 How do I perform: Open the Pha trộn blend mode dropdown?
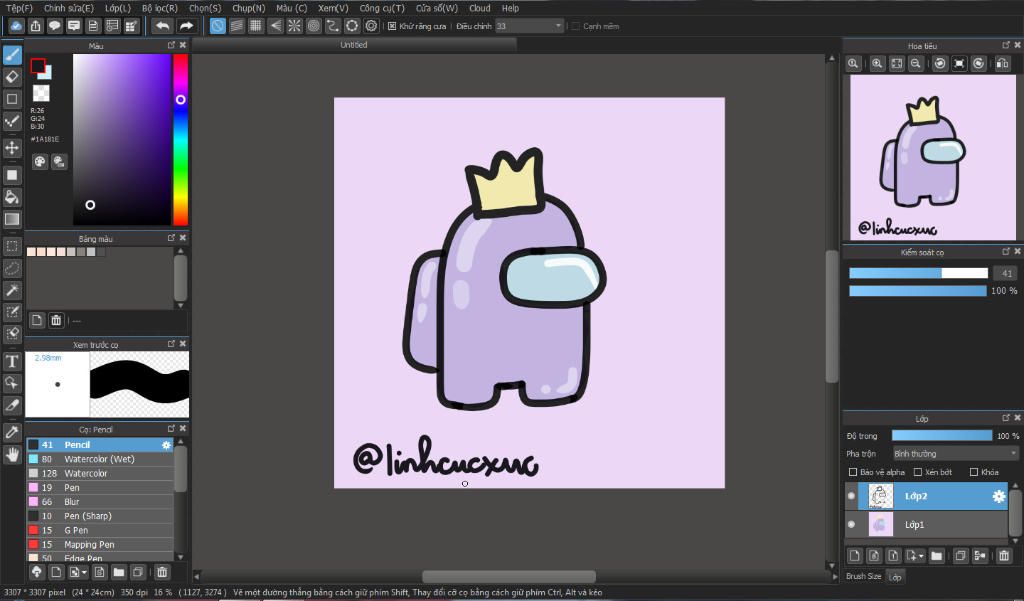pos(955,453)
